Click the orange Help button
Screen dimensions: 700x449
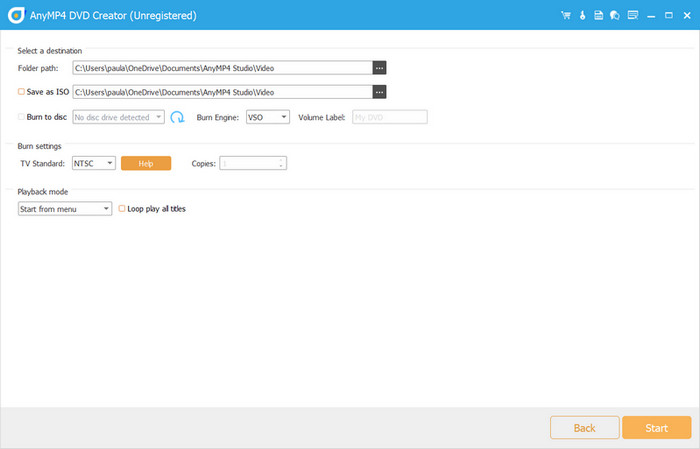[146, 163]
